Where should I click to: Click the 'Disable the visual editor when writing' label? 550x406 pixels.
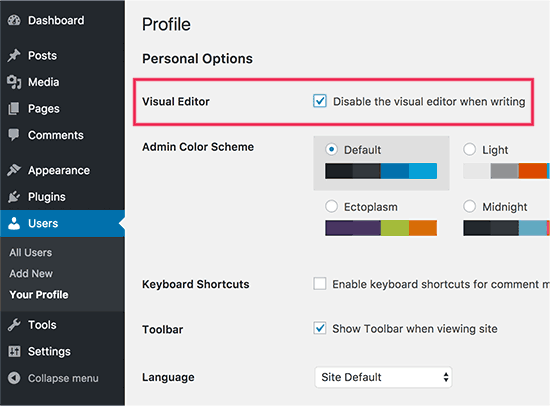point(429,102)
